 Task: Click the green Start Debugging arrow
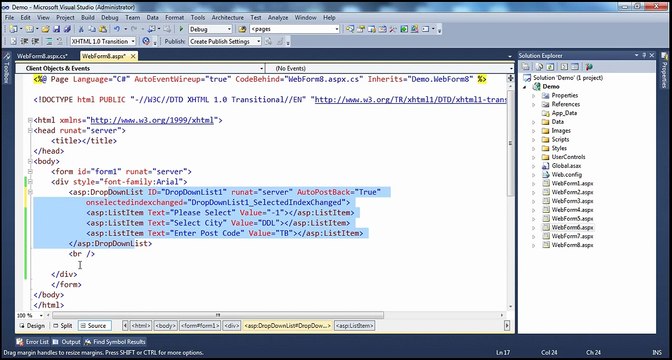coord(181,29)
